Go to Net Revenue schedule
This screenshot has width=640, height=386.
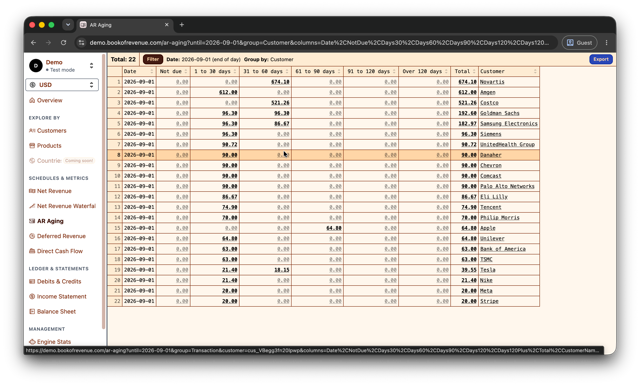(x=50, y=191)
